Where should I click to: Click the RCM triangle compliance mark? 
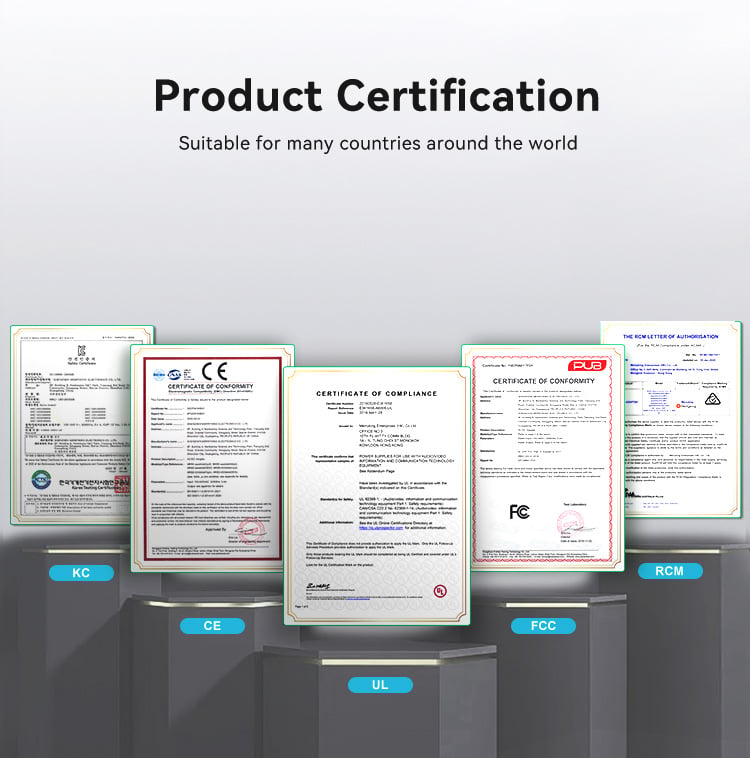click(712, 399)
